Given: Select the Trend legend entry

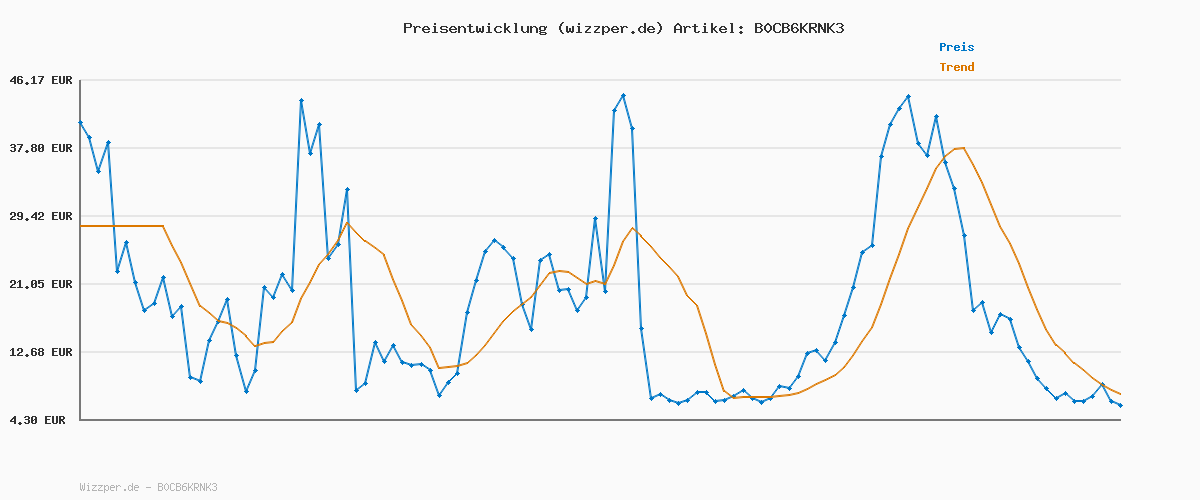Looking at the screenshot, I should click(956, 67).
